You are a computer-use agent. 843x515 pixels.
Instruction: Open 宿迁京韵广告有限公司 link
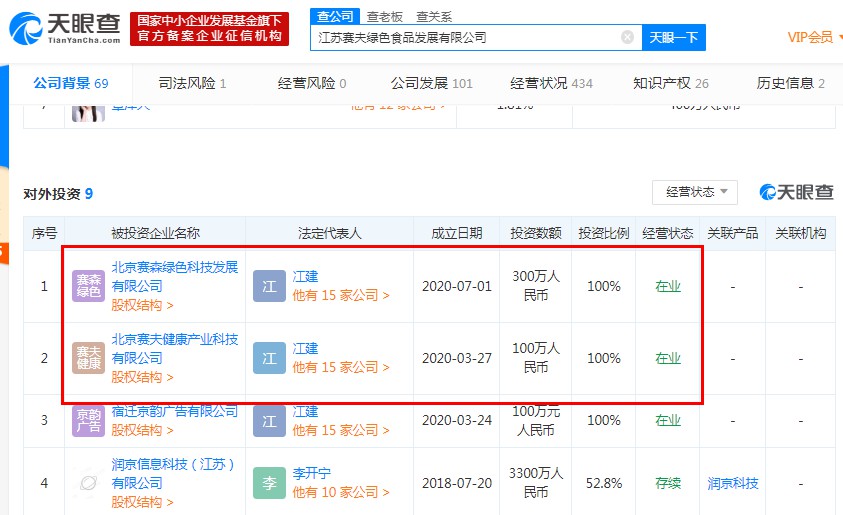[174, 411]
